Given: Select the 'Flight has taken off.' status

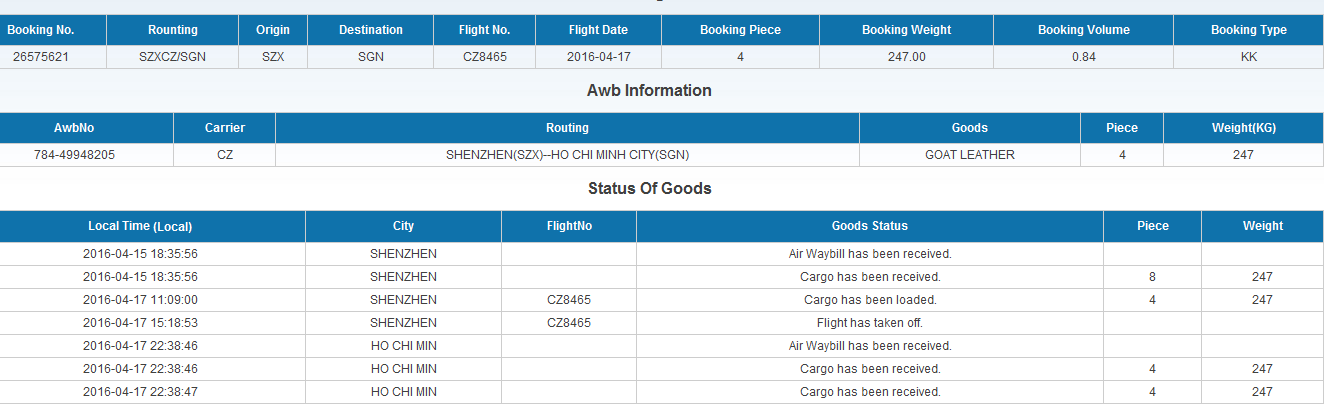Looking at the screenshot, I should pyautogui.click(x=870, y=323).
